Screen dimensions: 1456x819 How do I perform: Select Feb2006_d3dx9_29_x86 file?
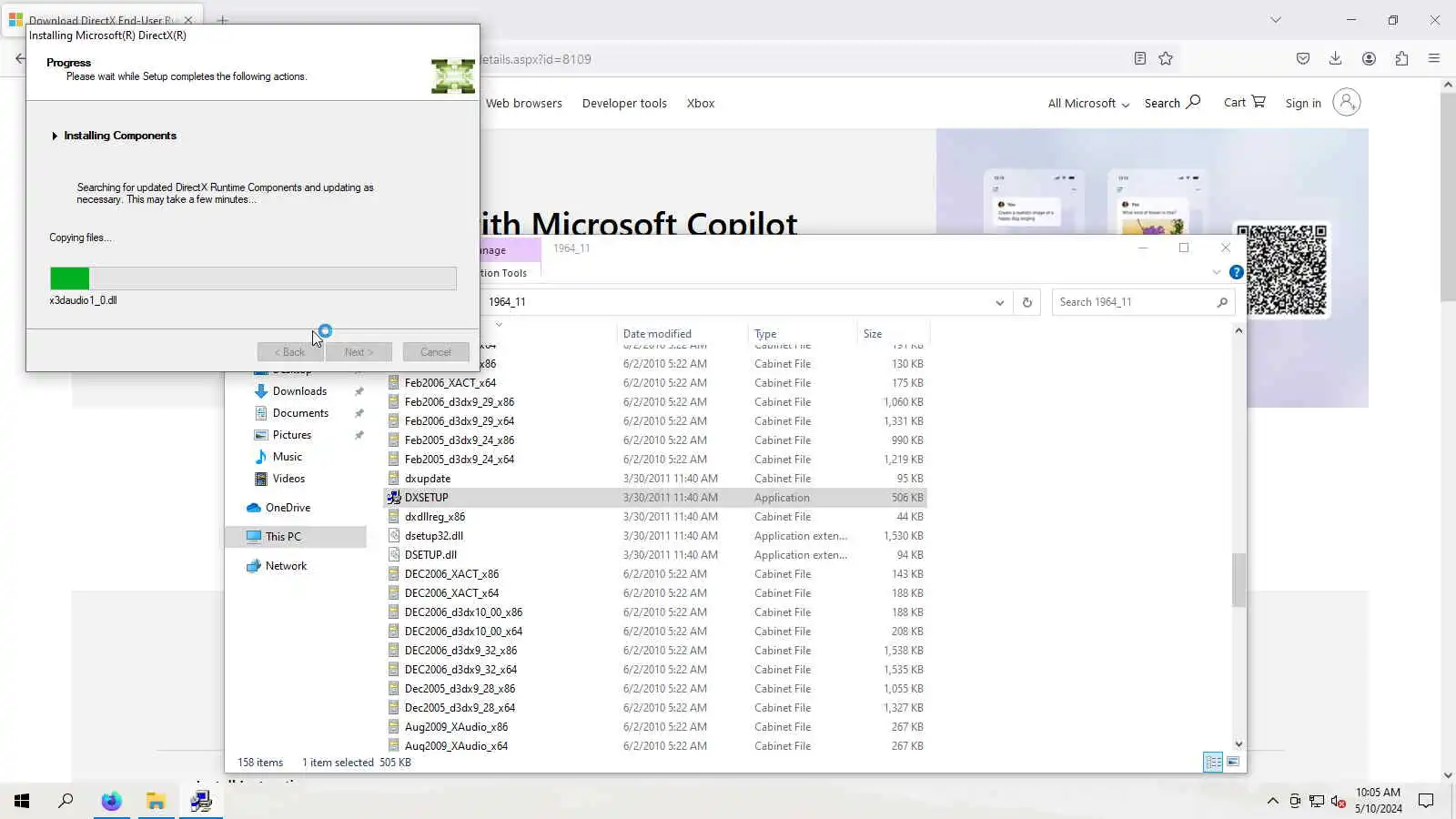point(460,402)
